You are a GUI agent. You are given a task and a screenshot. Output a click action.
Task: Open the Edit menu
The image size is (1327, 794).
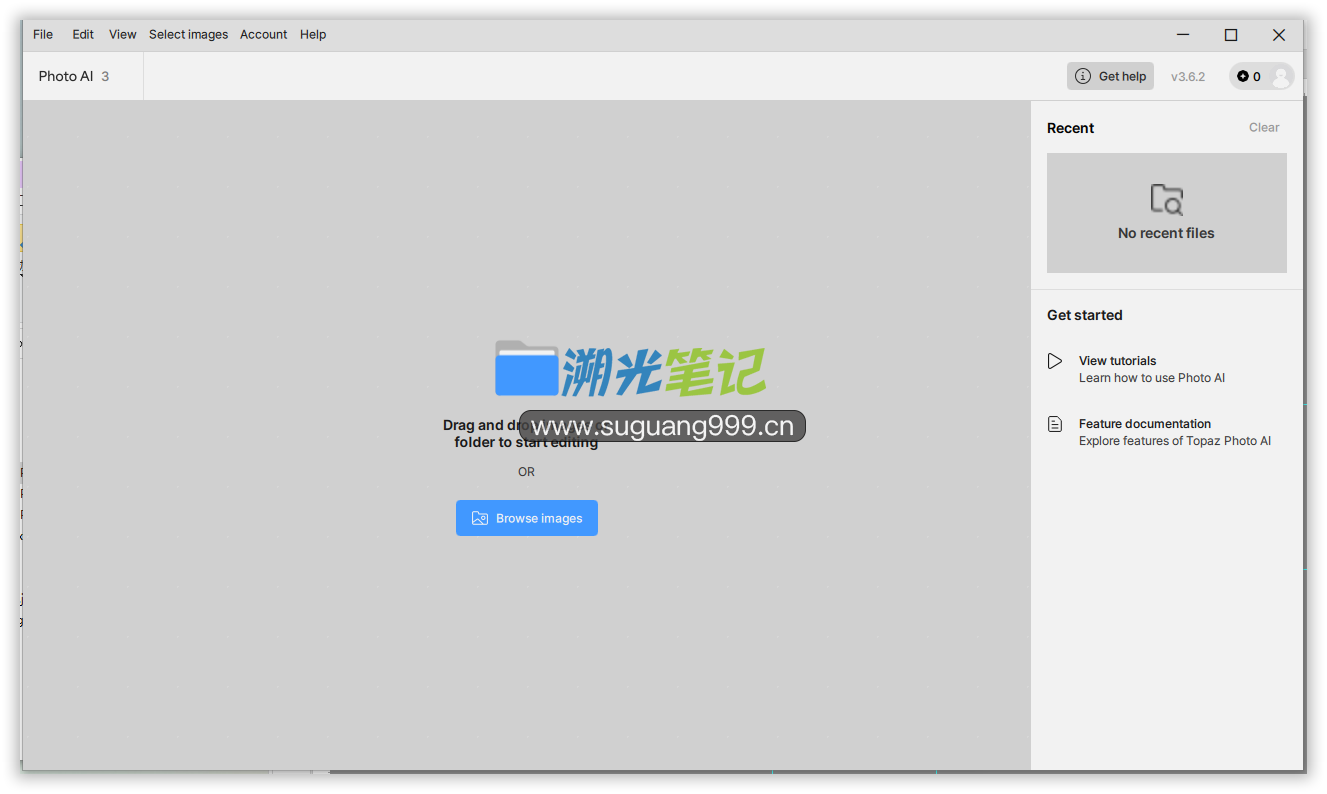83,34
